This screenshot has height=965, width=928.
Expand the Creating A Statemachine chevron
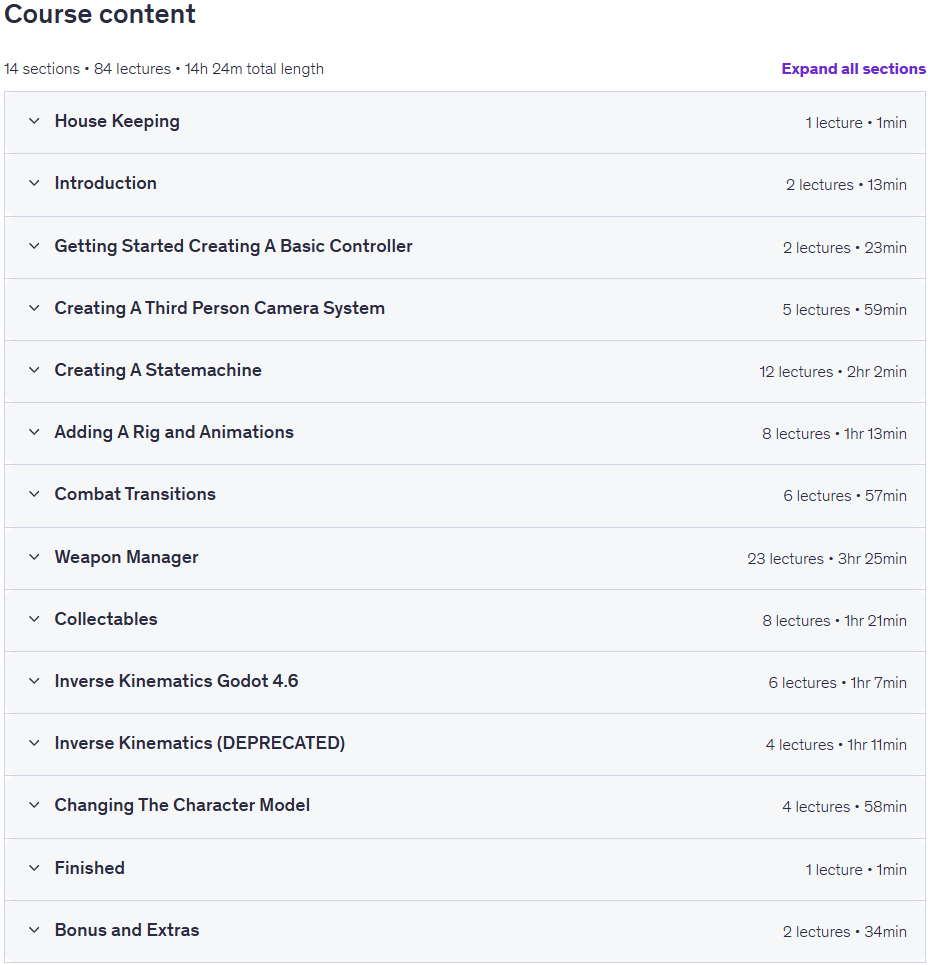[x=34, y=370]
